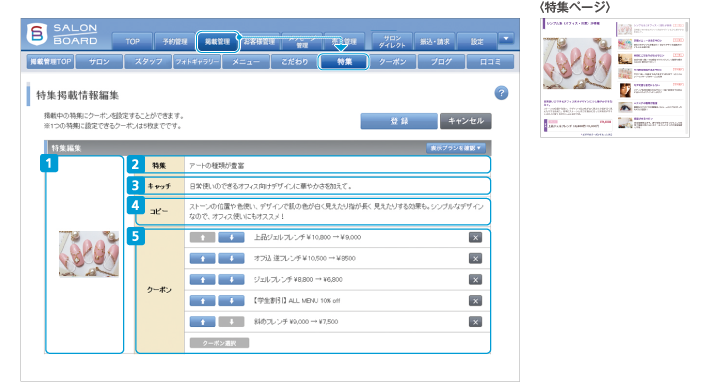
Task: Open the 予約管理 tab
Action: pyautogui.click(x=175, y=42)
